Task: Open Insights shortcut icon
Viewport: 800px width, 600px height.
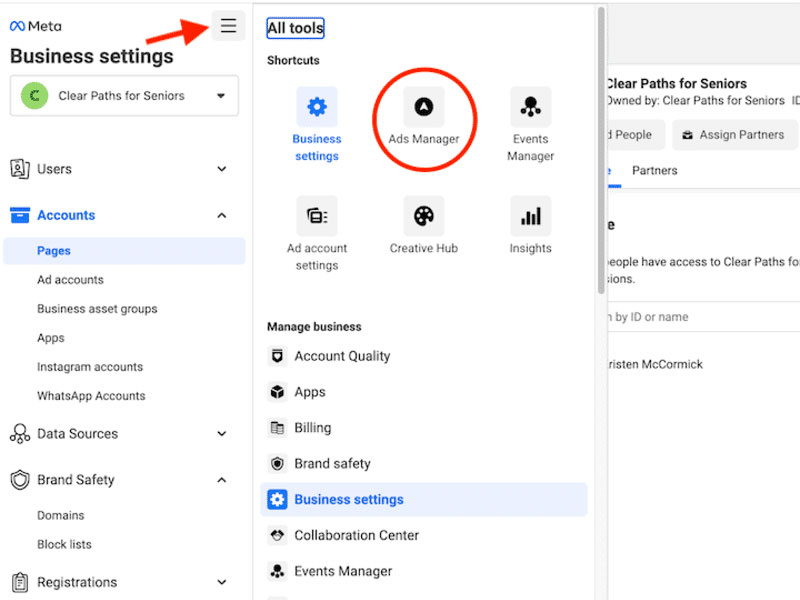Action: (530, 217)
